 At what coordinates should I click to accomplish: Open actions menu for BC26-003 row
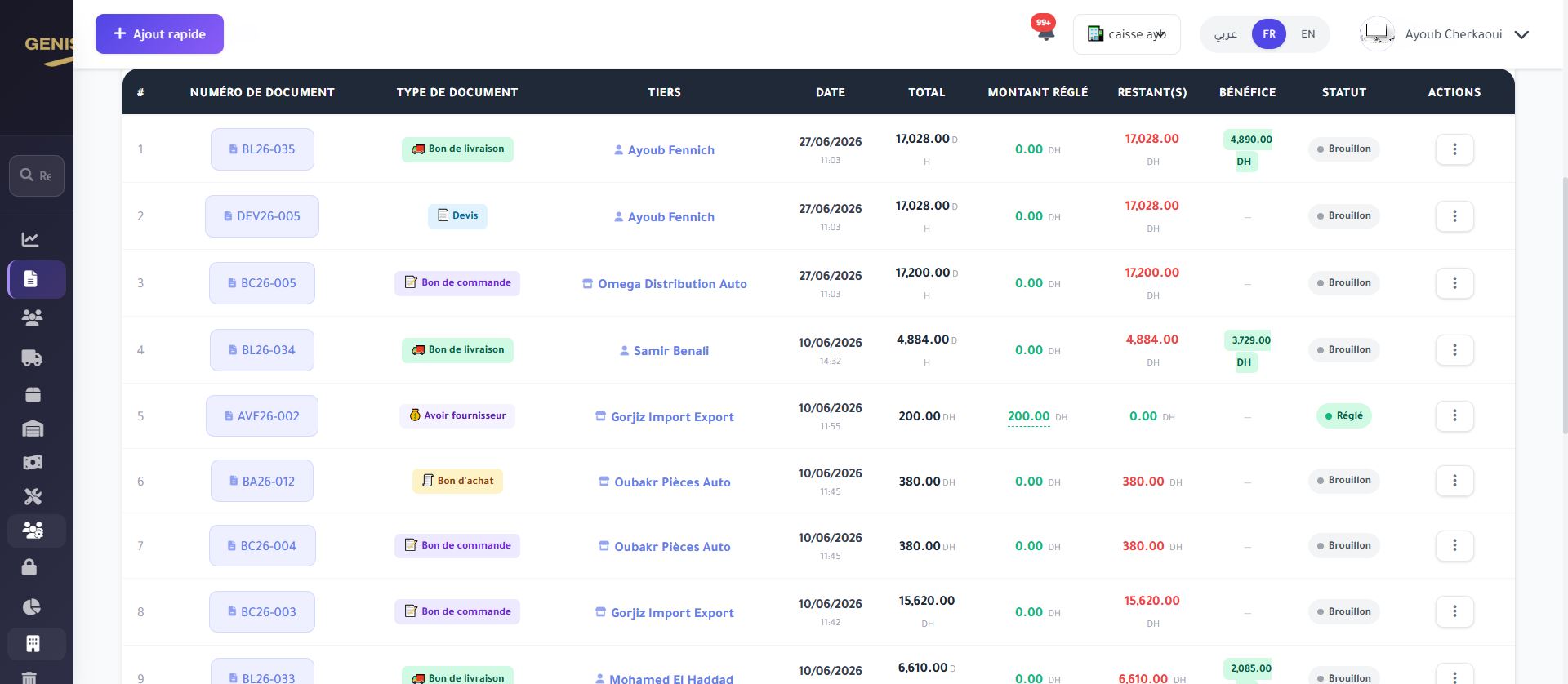click(1454, 611)
